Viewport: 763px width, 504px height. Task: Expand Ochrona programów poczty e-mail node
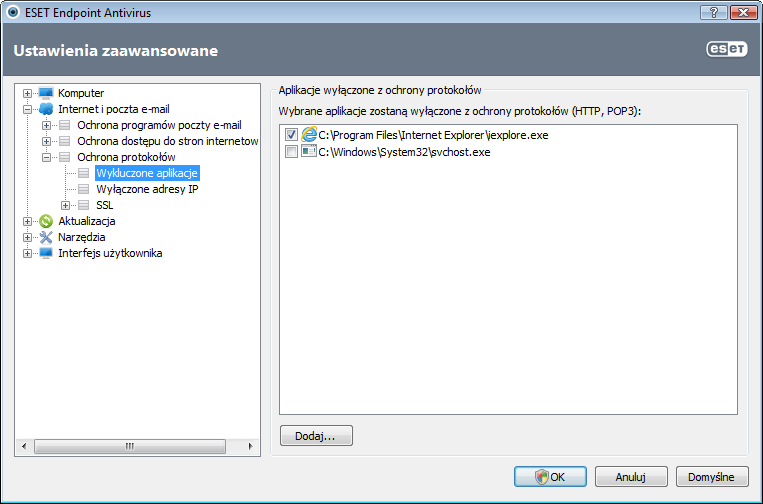coord(46,126)
